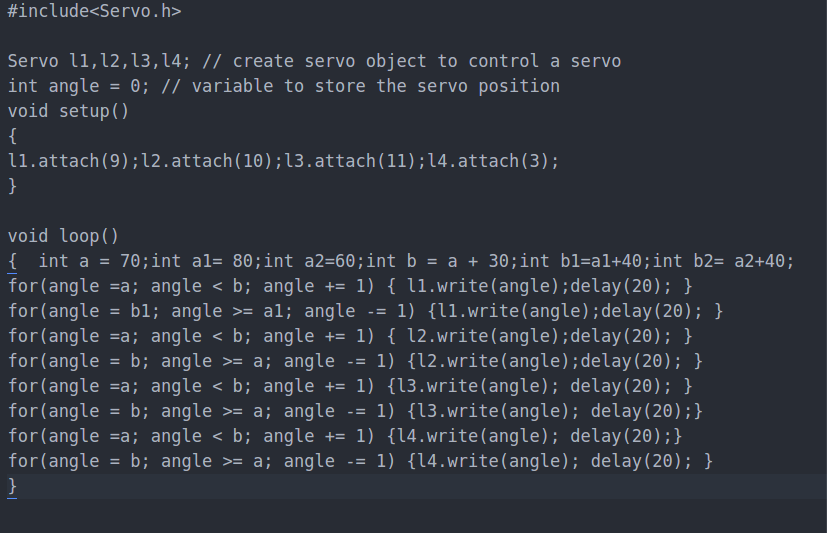The height and width of the screenshot is (533, 827).
Task: Click the word setup in void setup()
Action: click(84, 111)
